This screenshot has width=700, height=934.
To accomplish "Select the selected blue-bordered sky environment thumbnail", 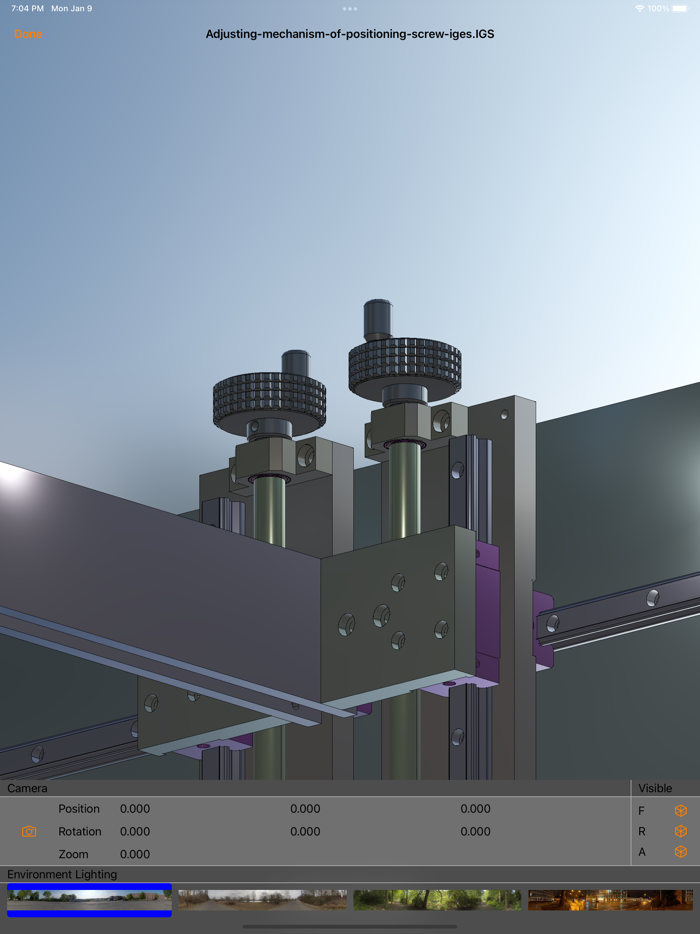I will 89,900.
